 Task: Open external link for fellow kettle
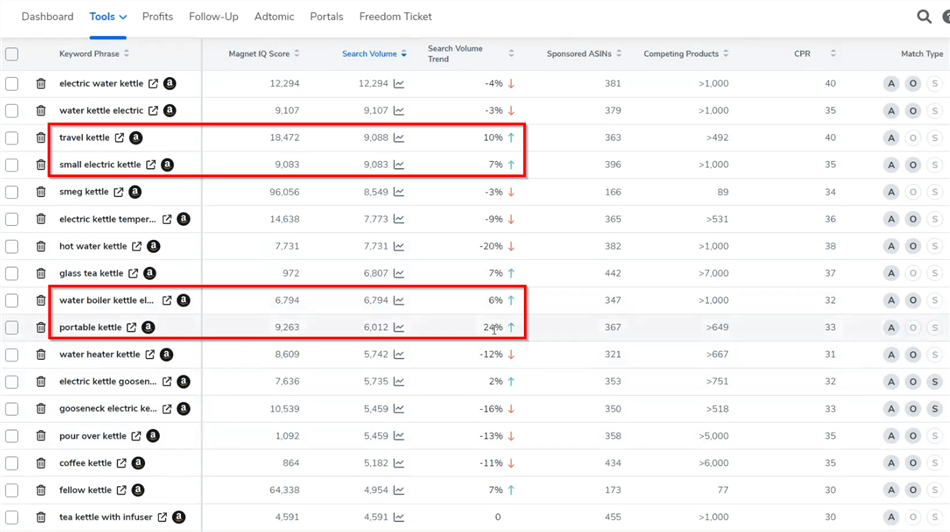(x=121, y=490)
